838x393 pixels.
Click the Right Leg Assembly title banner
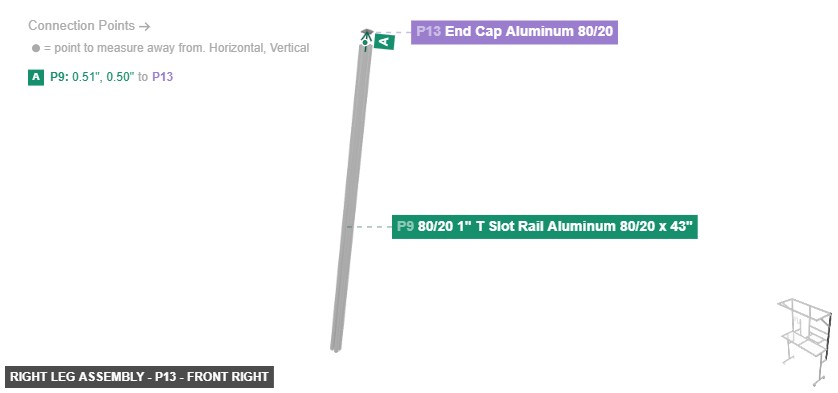coord(139,377)
